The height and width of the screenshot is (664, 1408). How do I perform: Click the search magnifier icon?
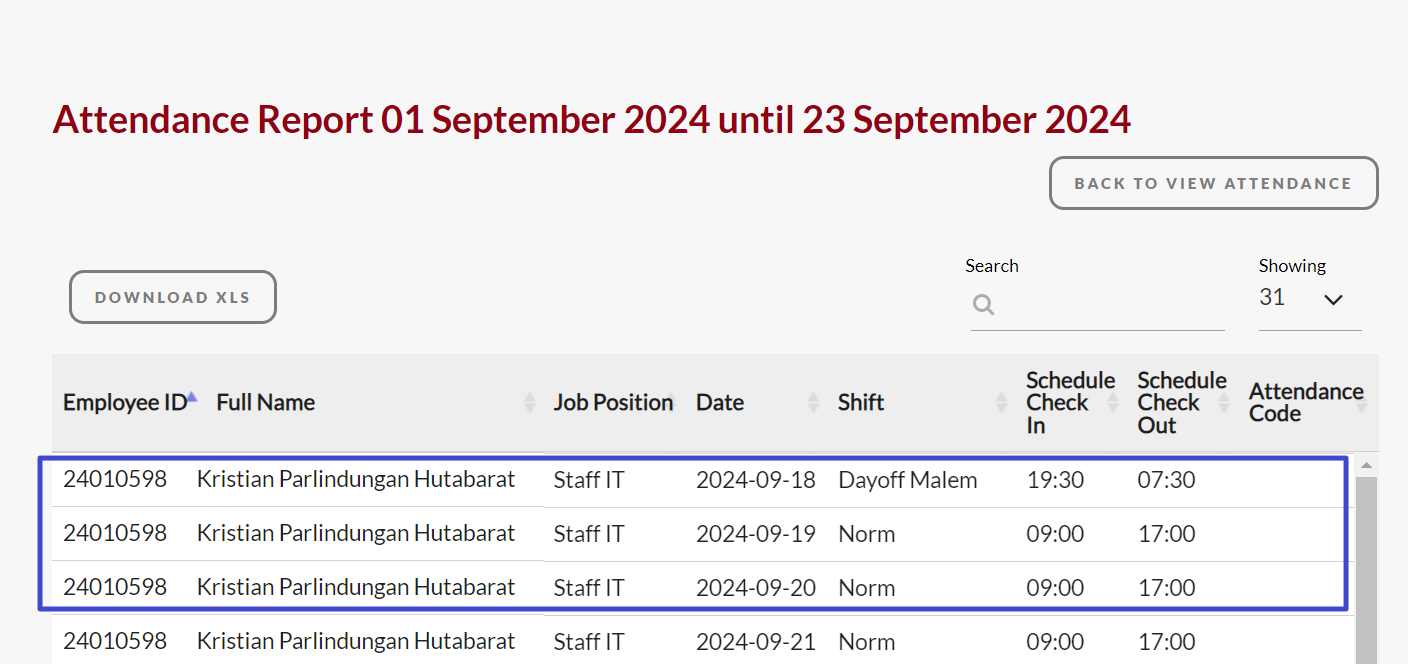pos(984,305)
